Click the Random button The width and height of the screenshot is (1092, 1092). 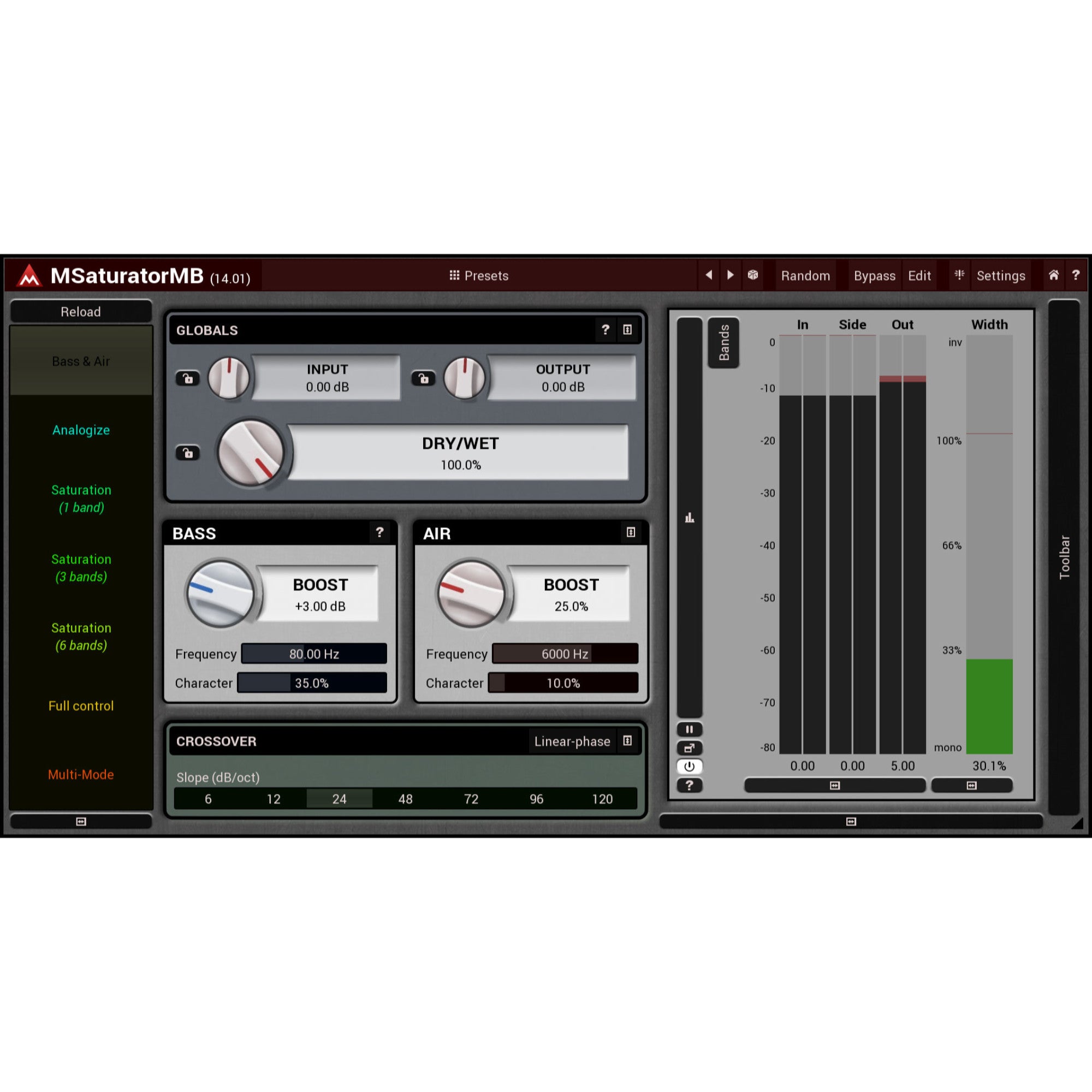(x=805, y=276)
